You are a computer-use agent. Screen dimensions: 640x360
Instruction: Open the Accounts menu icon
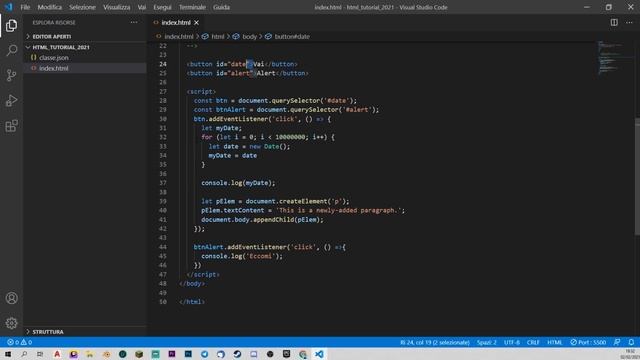click(11, 298)
